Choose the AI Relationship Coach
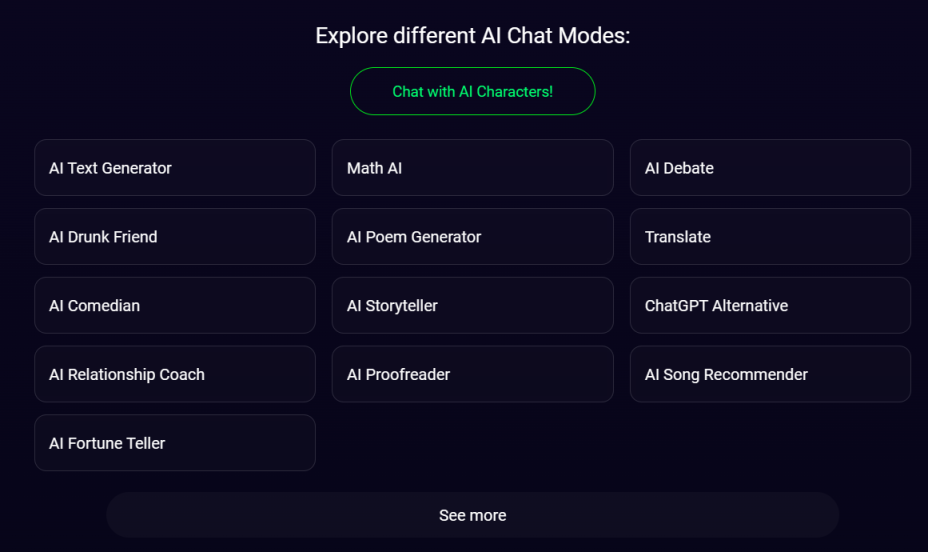Viewport: 928px width, 552px height. coord(175,375)
